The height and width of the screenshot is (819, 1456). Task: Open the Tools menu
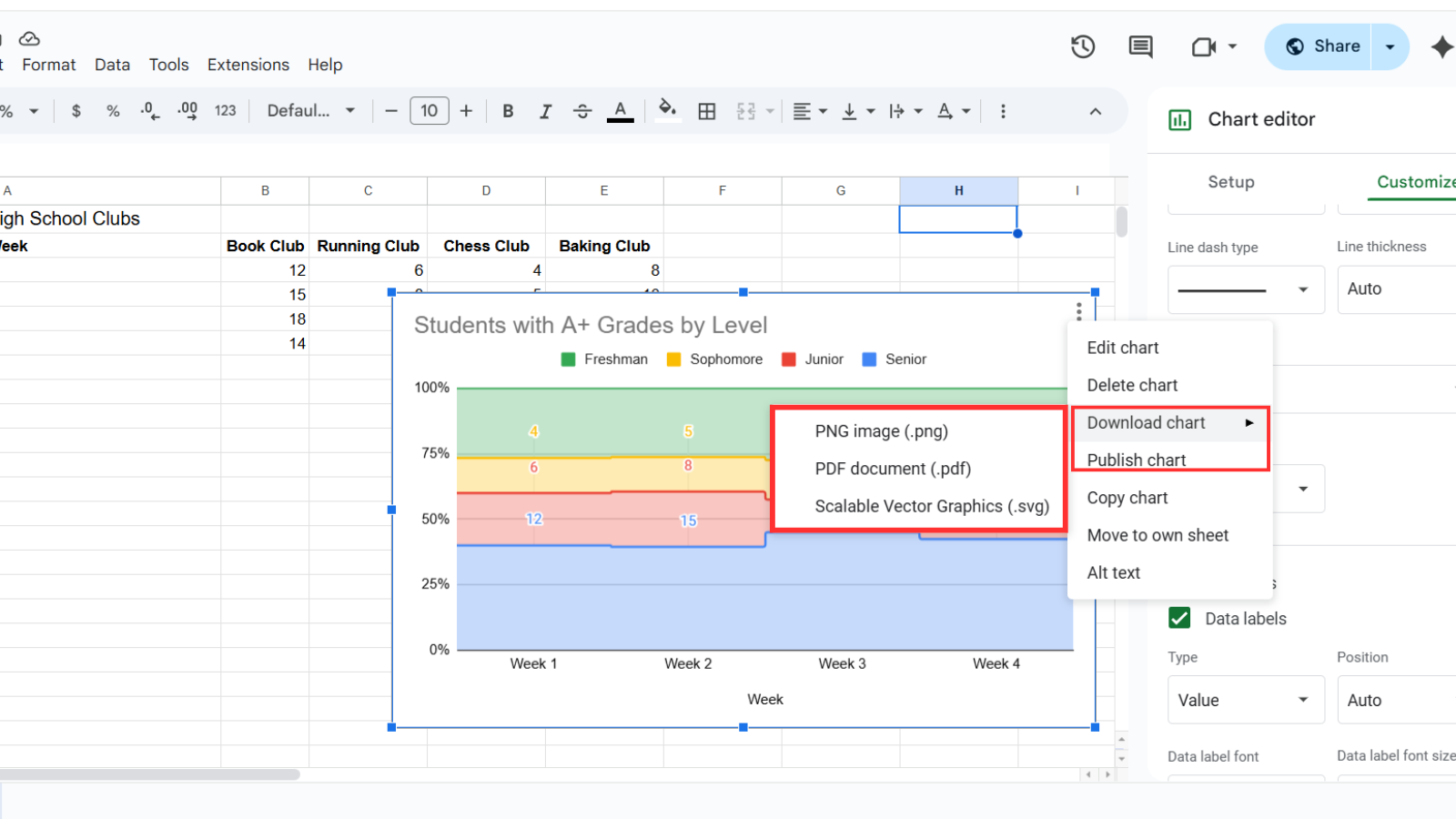[x=169, y=65]
